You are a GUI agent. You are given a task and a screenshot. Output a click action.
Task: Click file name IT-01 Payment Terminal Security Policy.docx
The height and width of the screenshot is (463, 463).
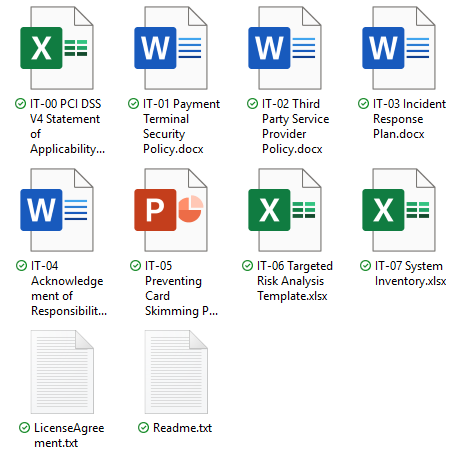pyautogui.click(x=182, y=127)
